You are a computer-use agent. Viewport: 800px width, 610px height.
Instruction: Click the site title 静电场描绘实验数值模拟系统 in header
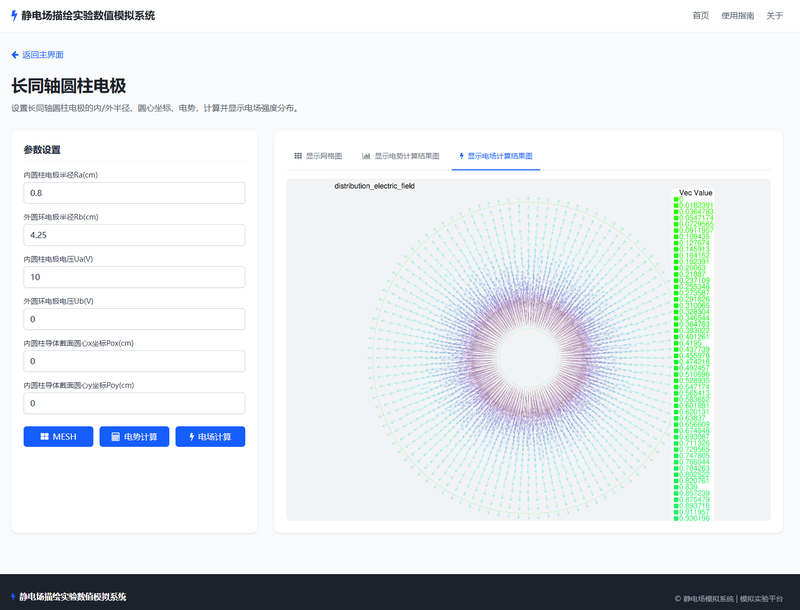(x=88, y=16)
